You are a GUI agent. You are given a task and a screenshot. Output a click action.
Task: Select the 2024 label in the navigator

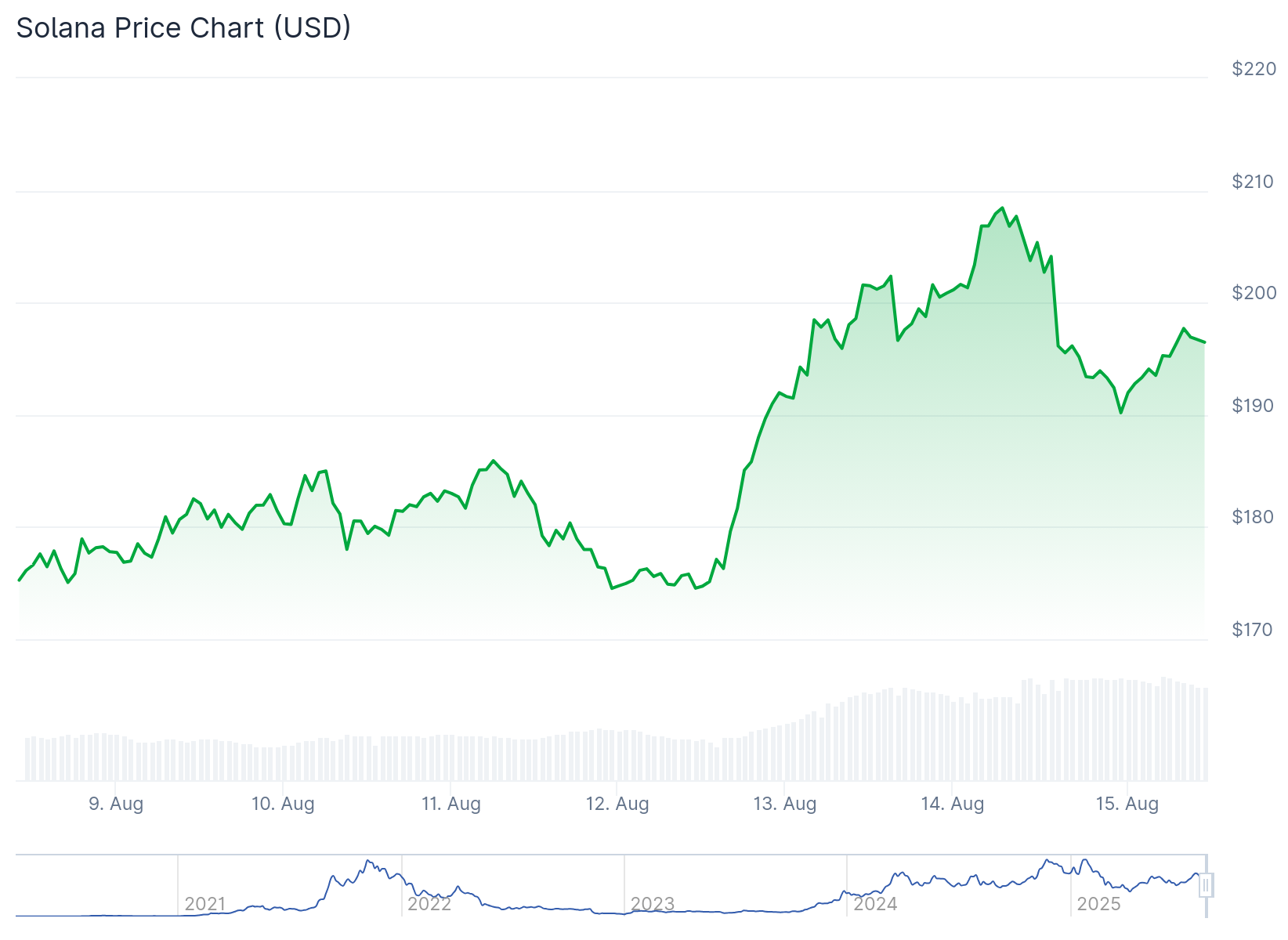pos(875,904)
